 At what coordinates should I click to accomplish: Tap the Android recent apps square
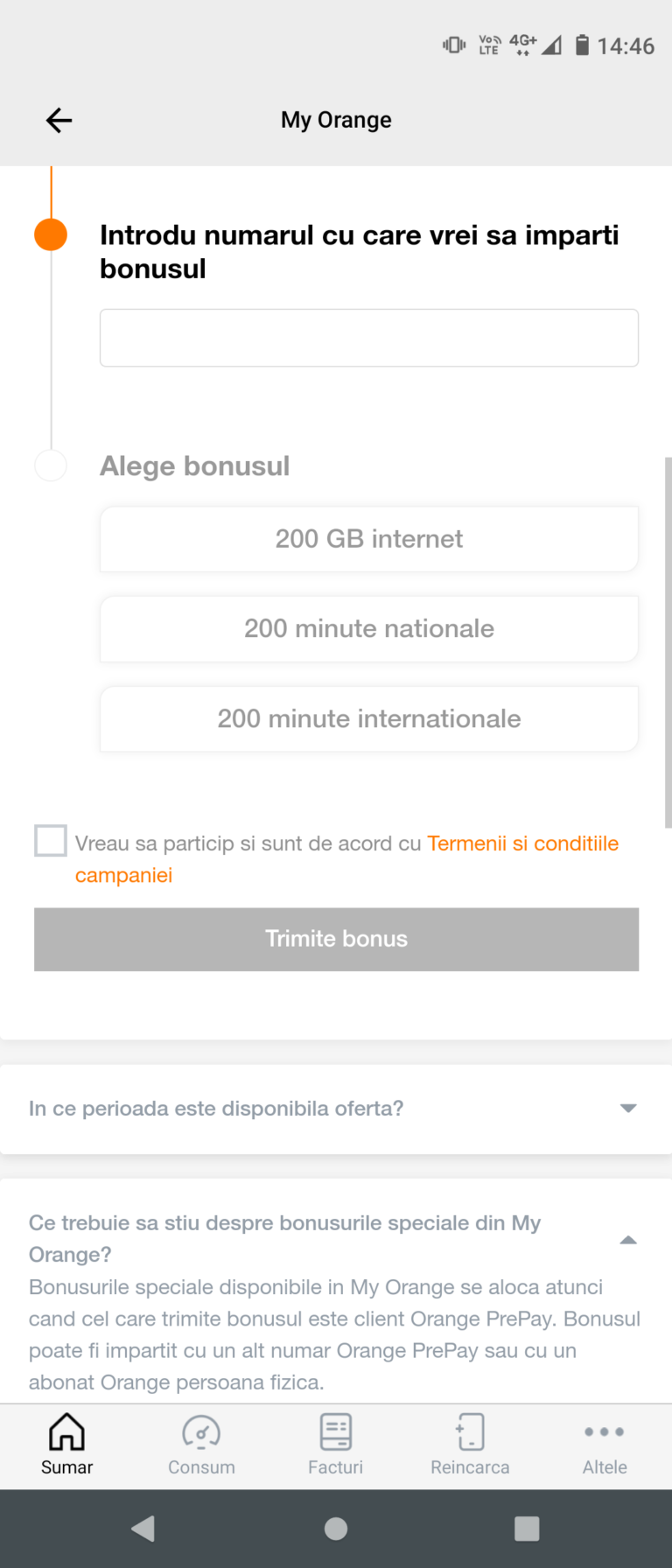527,1529
